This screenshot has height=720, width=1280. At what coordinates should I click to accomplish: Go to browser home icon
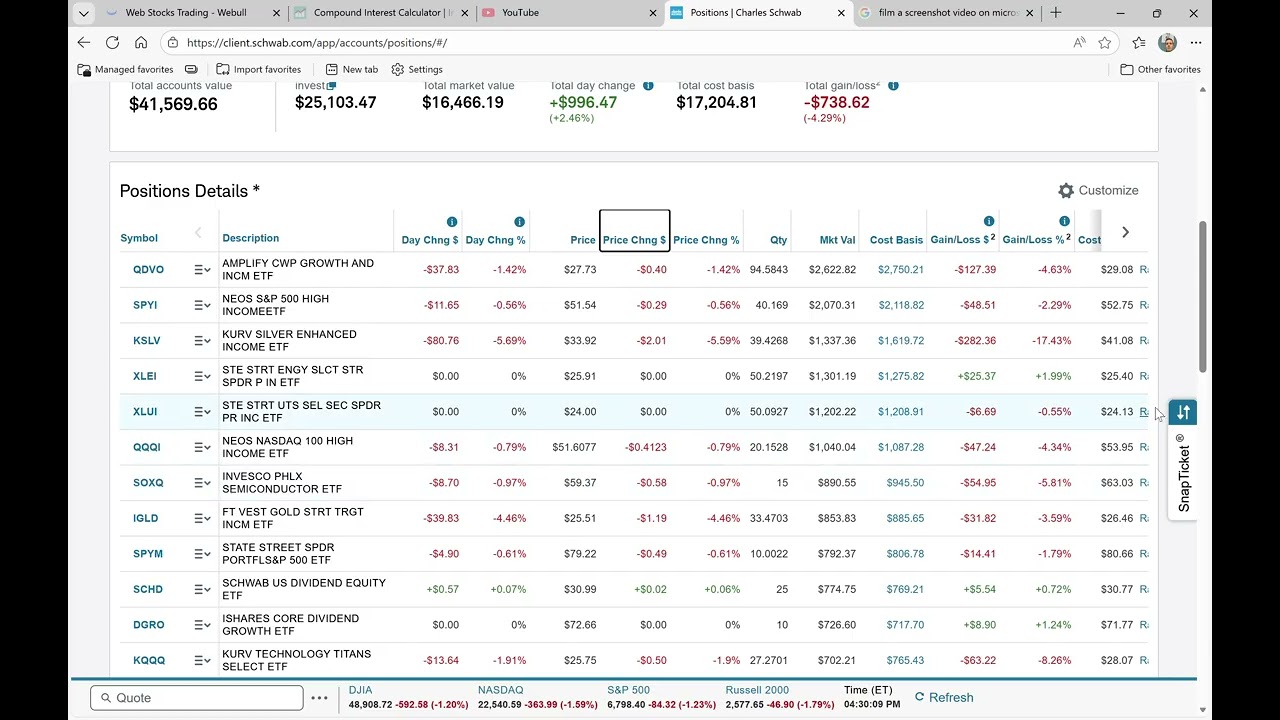141,43
